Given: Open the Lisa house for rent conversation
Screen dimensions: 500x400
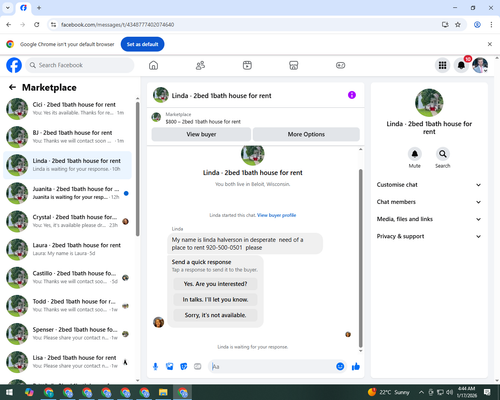Looking at the screenshot, I should pyautogui.click(x=67, y=362).
